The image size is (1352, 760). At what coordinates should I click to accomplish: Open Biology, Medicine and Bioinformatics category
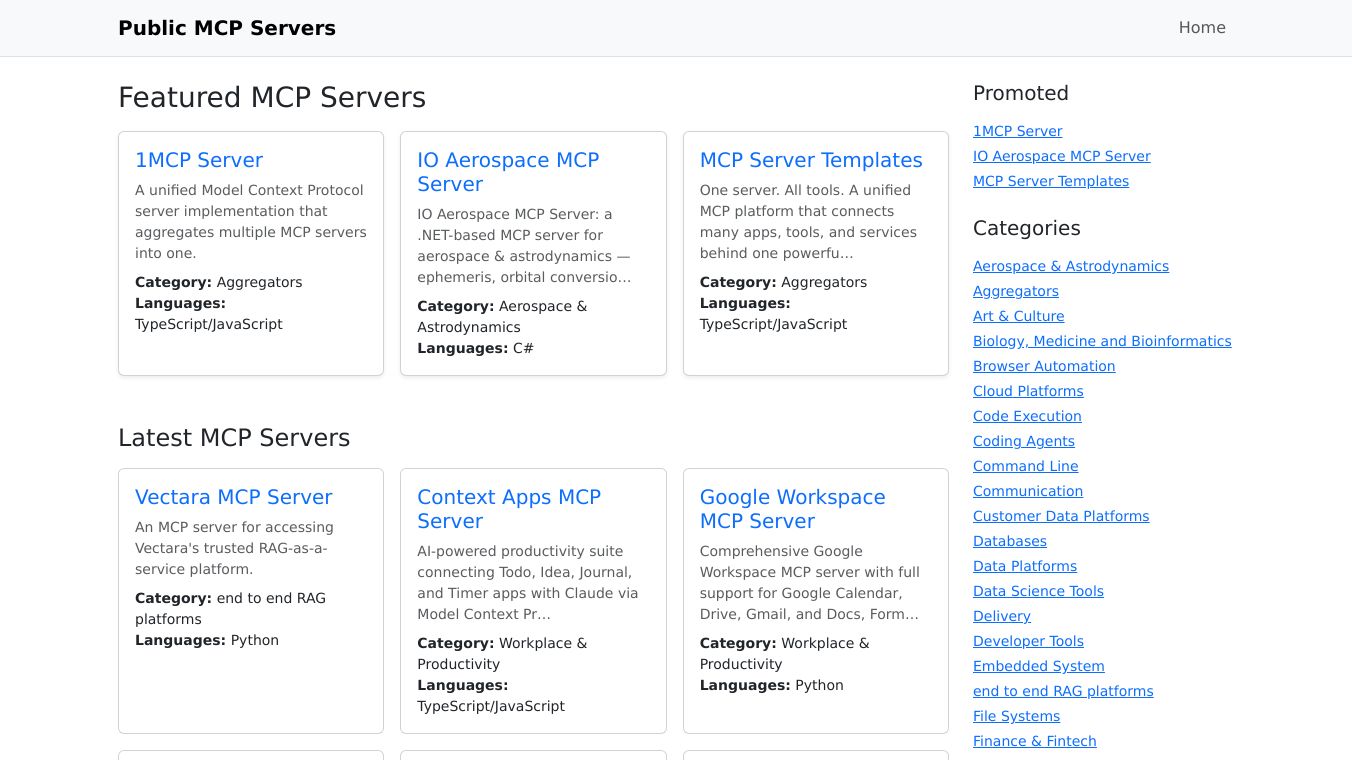(1101, 341)
